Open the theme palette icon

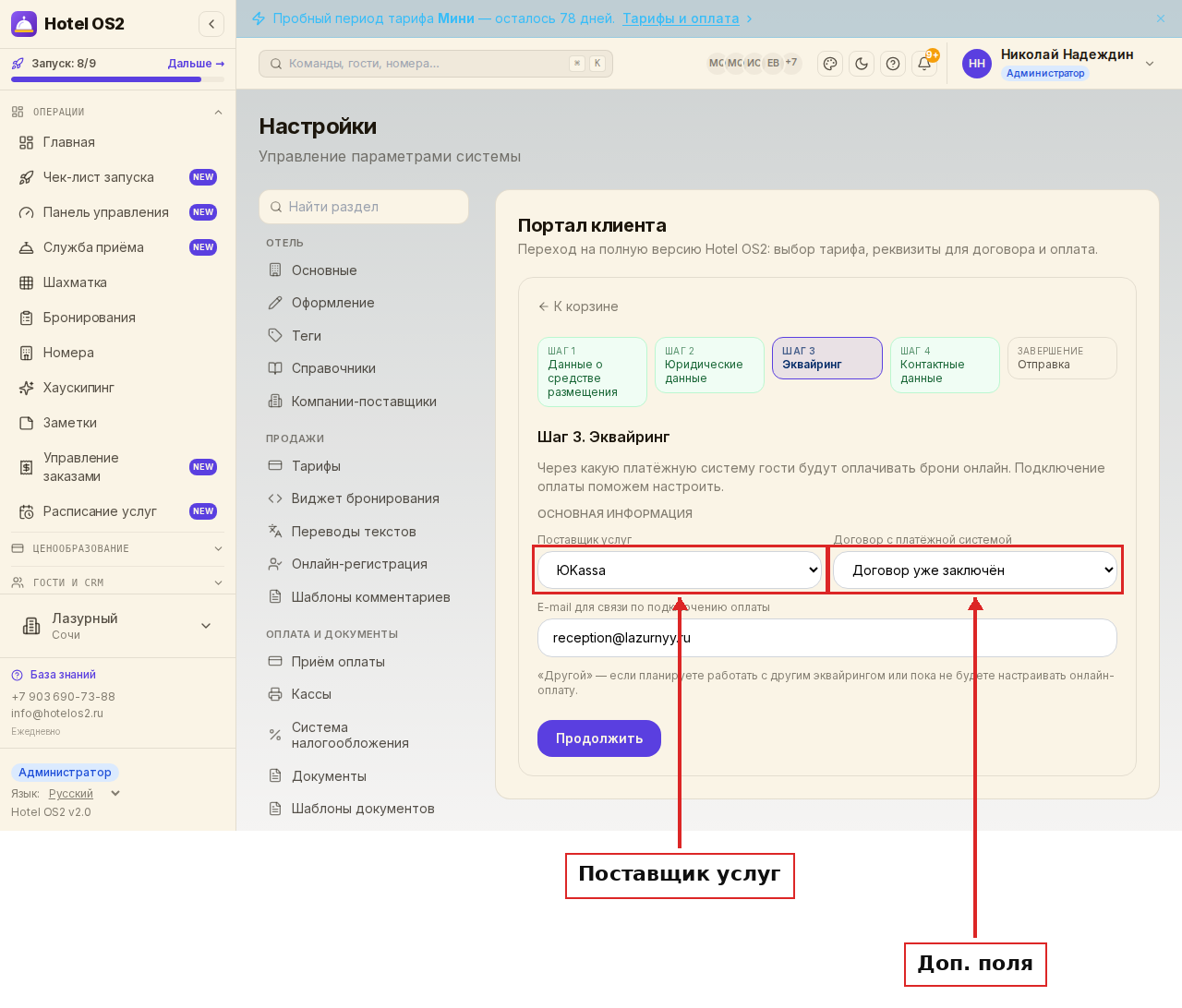tap(830, 64)
